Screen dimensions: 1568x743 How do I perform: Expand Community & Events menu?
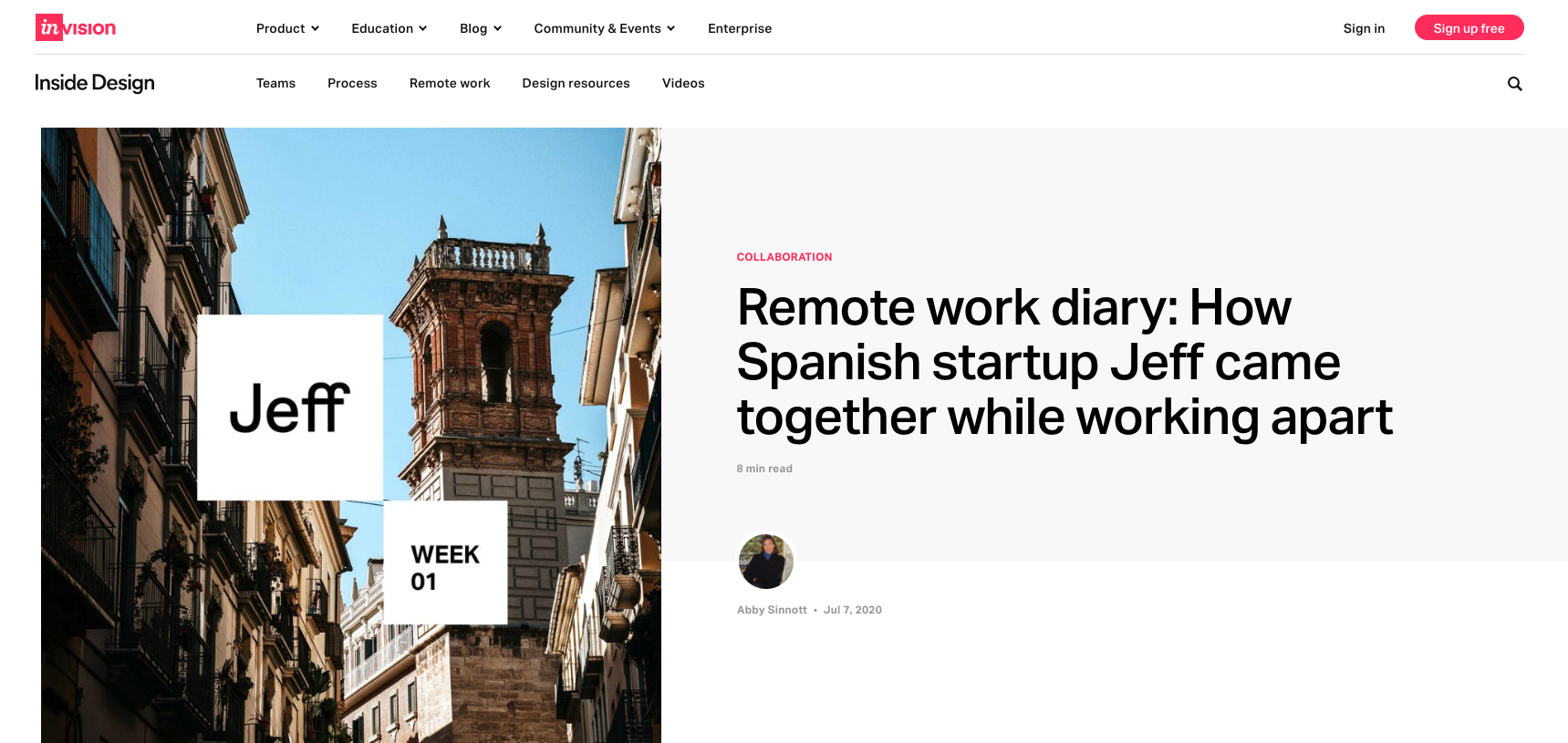tap(604, 28)
